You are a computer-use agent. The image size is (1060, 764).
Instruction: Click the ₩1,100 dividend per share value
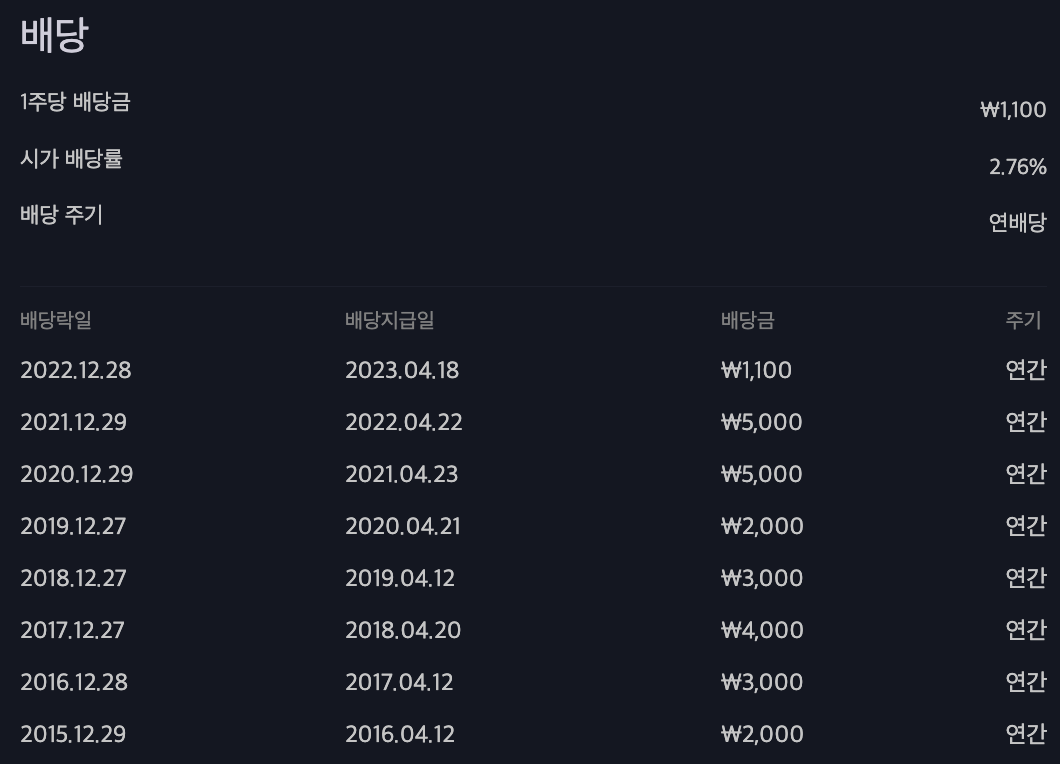[1013, 110]
